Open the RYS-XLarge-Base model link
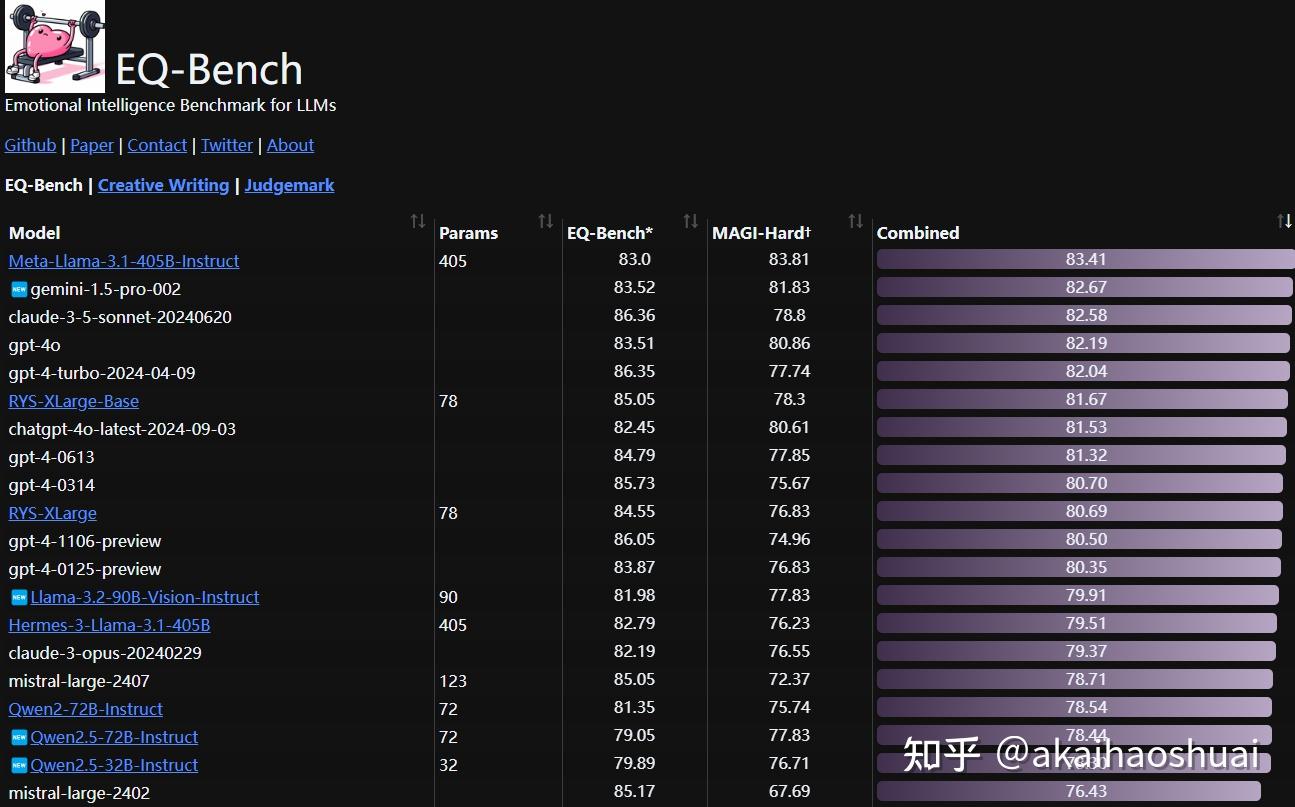 click(74, 401)
